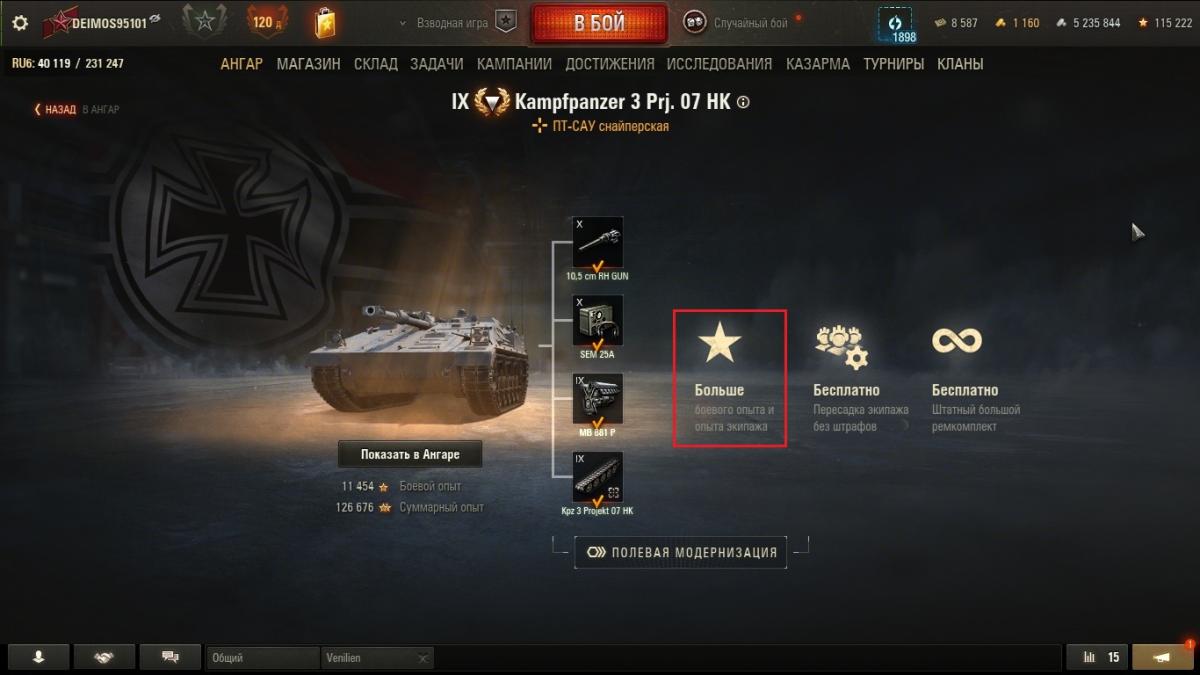Open the star bonus experience tile

730,378
